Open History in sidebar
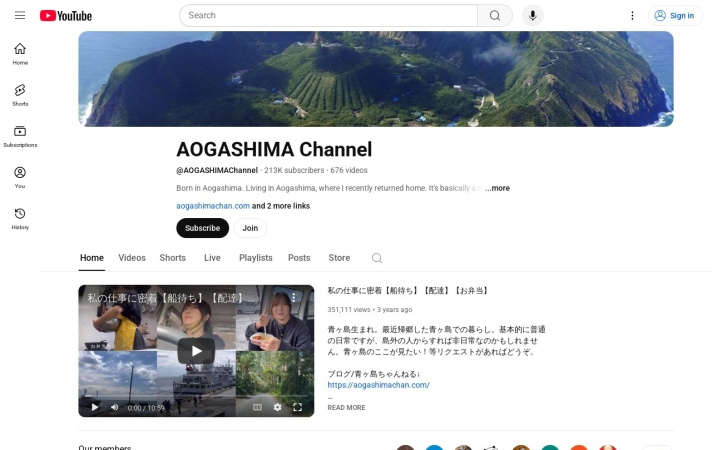Screen dimensions: 712x450 coord(20,218)
